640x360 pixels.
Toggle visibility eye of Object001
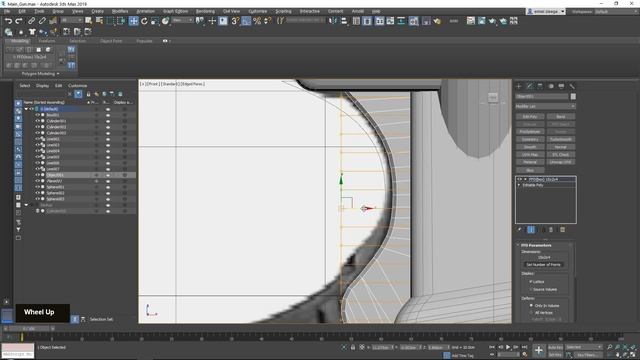38,175
